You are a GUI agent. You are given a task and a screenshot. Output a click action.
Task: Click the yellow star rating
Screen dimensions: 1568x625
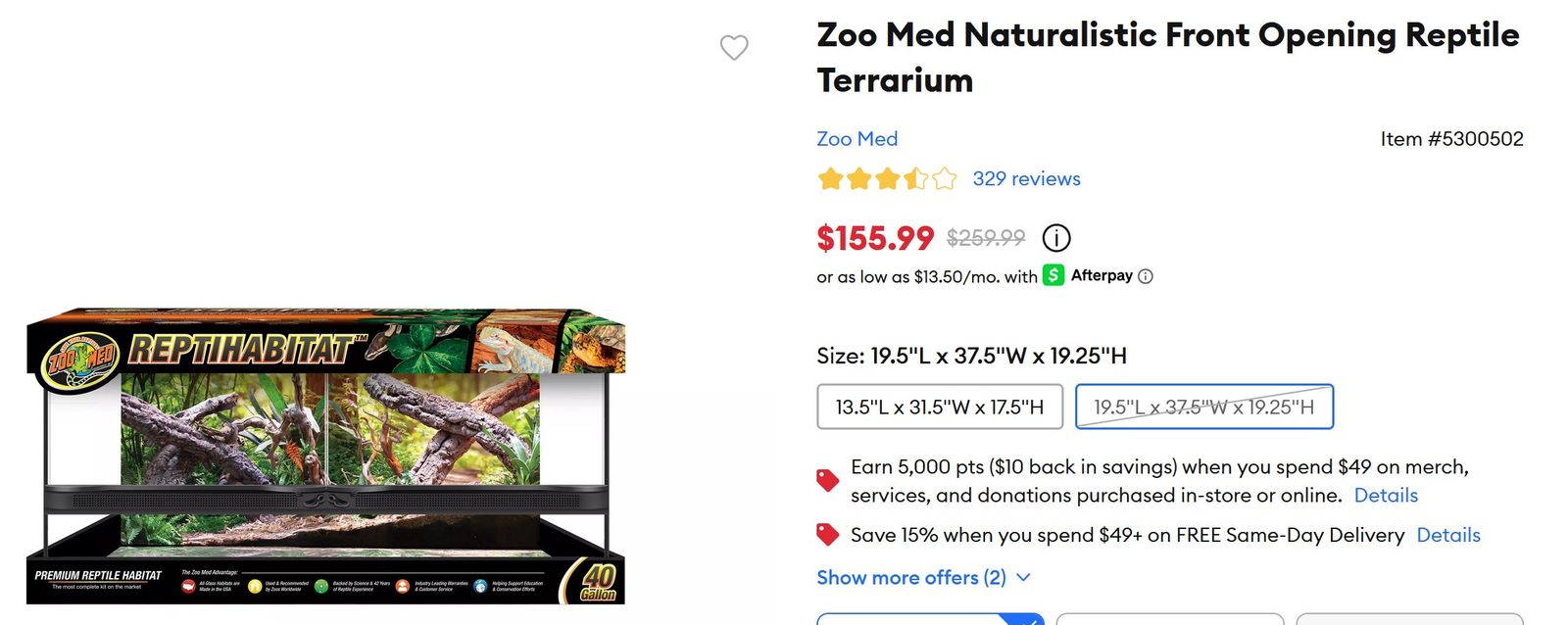887,178
